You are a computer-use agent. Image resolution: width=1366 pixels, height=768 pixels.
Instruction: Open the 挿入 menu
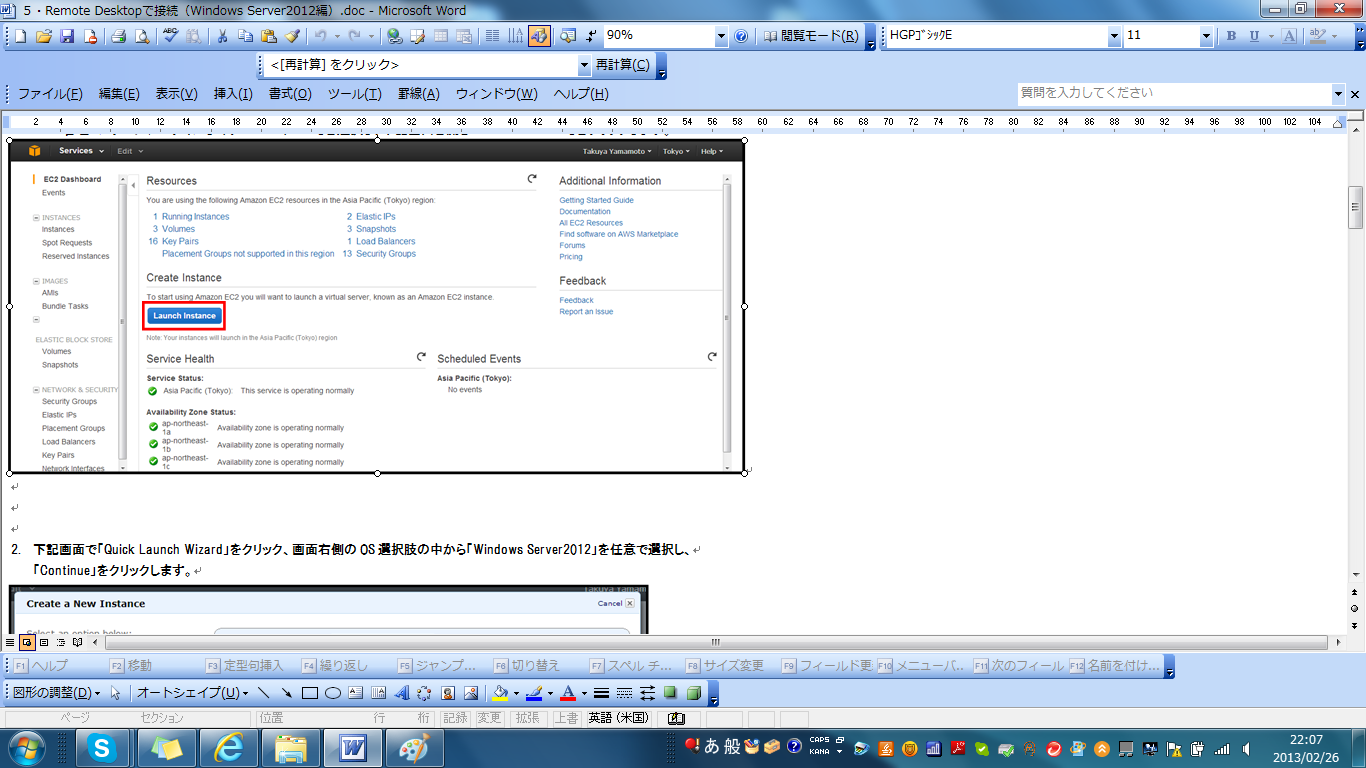pyautogui.click(x=233, y=94)
